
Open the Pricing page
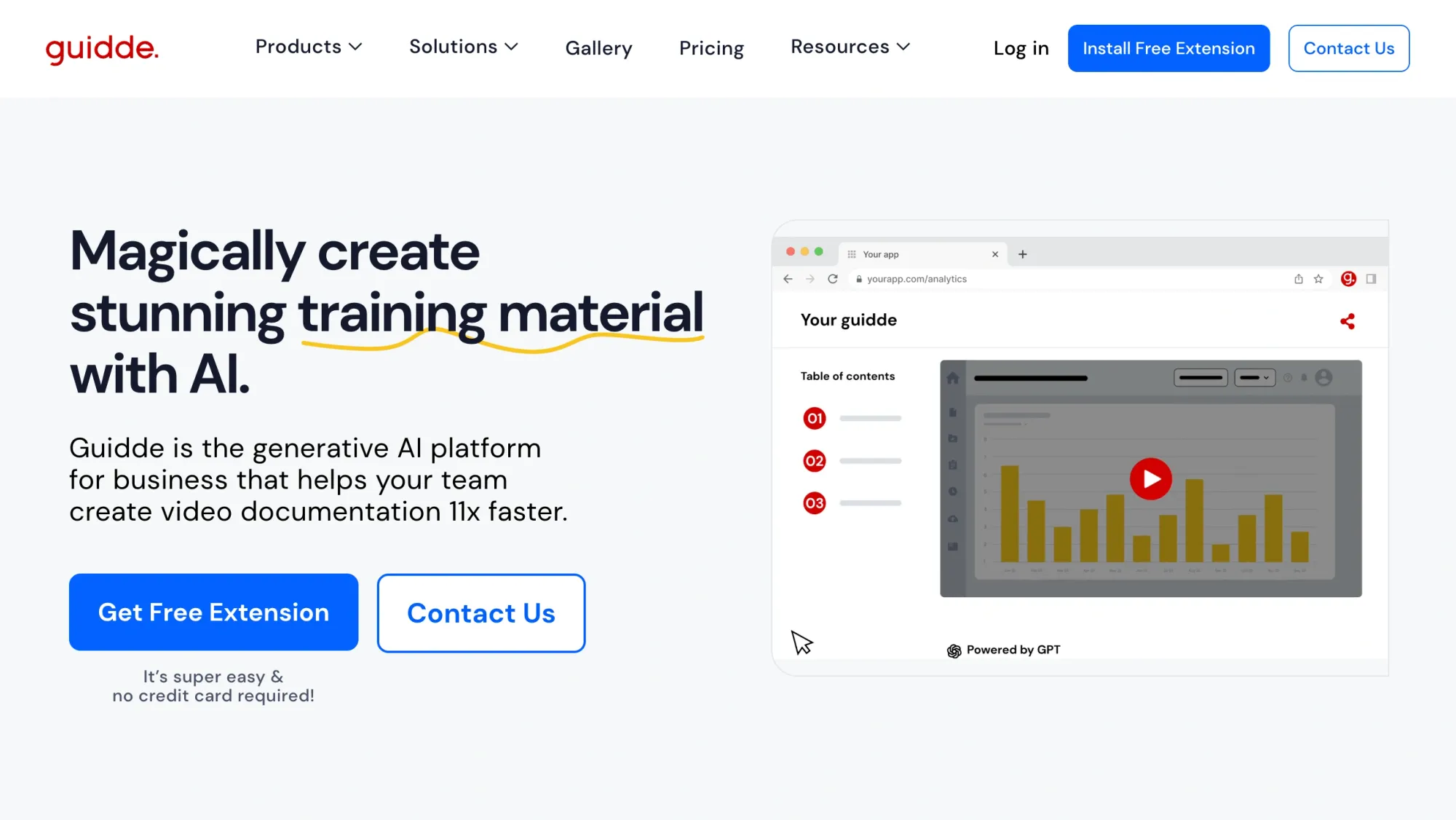711,48
